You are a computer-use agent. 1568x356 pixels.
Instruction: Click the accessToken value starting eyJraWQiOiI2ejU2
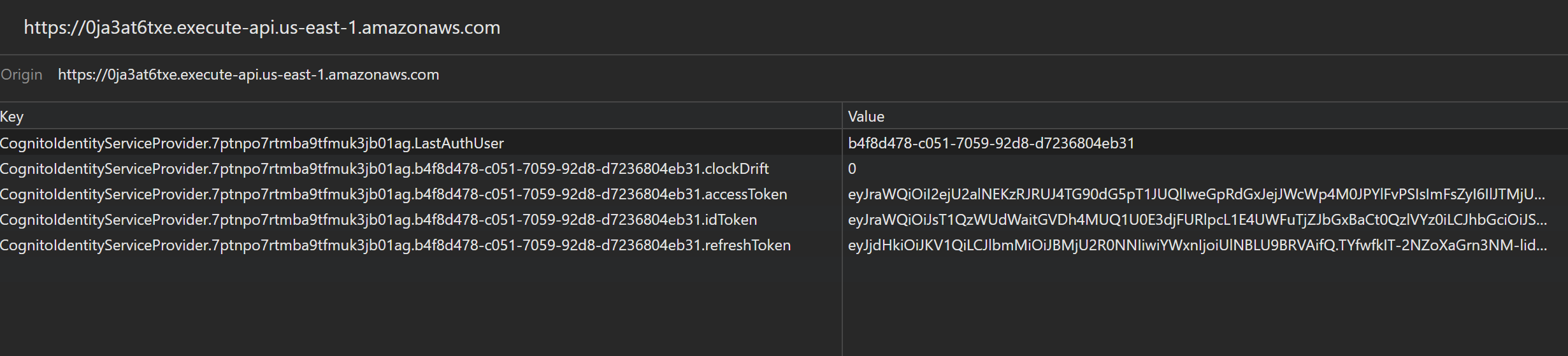(x=1196, y=194)
